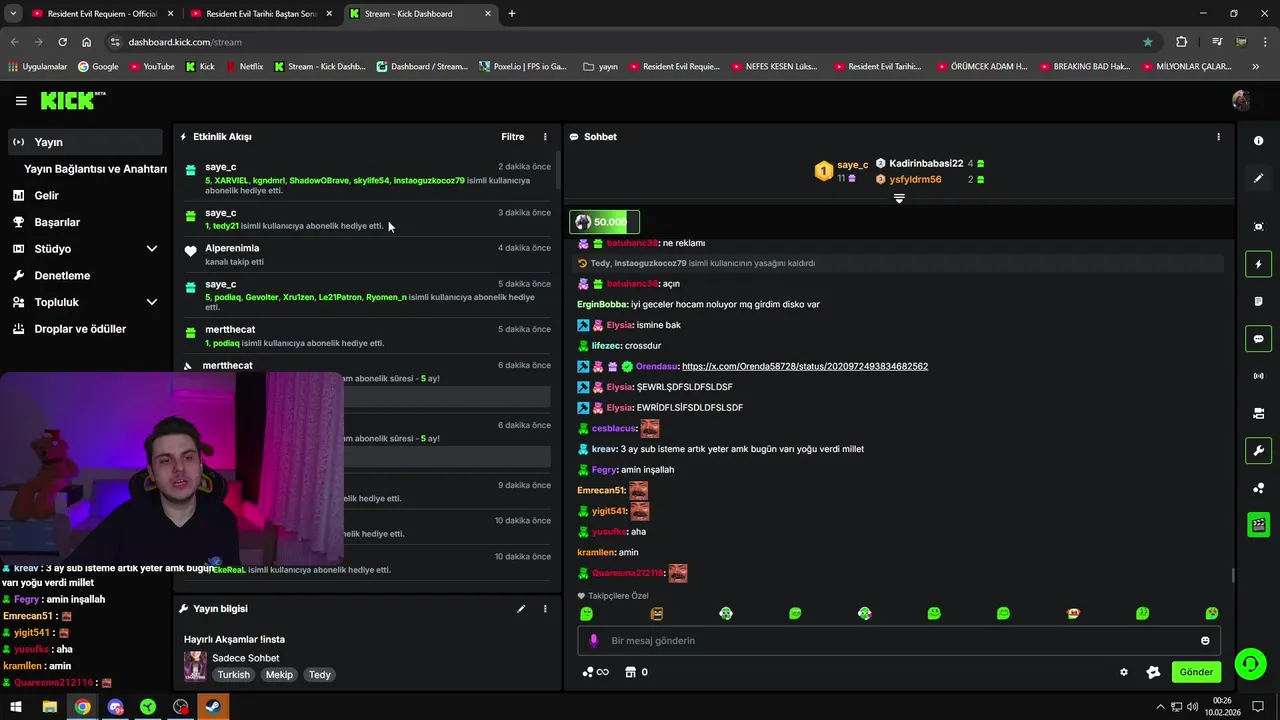Viewport: 1280px width, 720px height.
Task: Toggle the wrench stream info panel
Action: [1258, 451]
